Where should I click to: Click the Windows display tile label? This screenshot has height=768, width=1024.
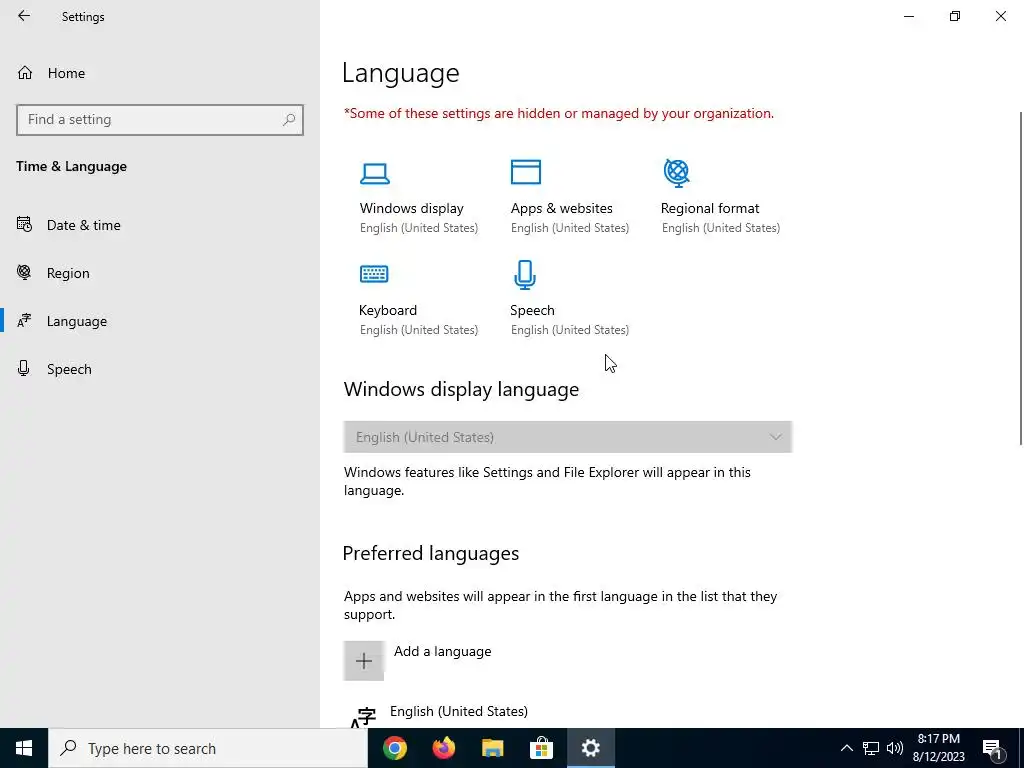411,208
